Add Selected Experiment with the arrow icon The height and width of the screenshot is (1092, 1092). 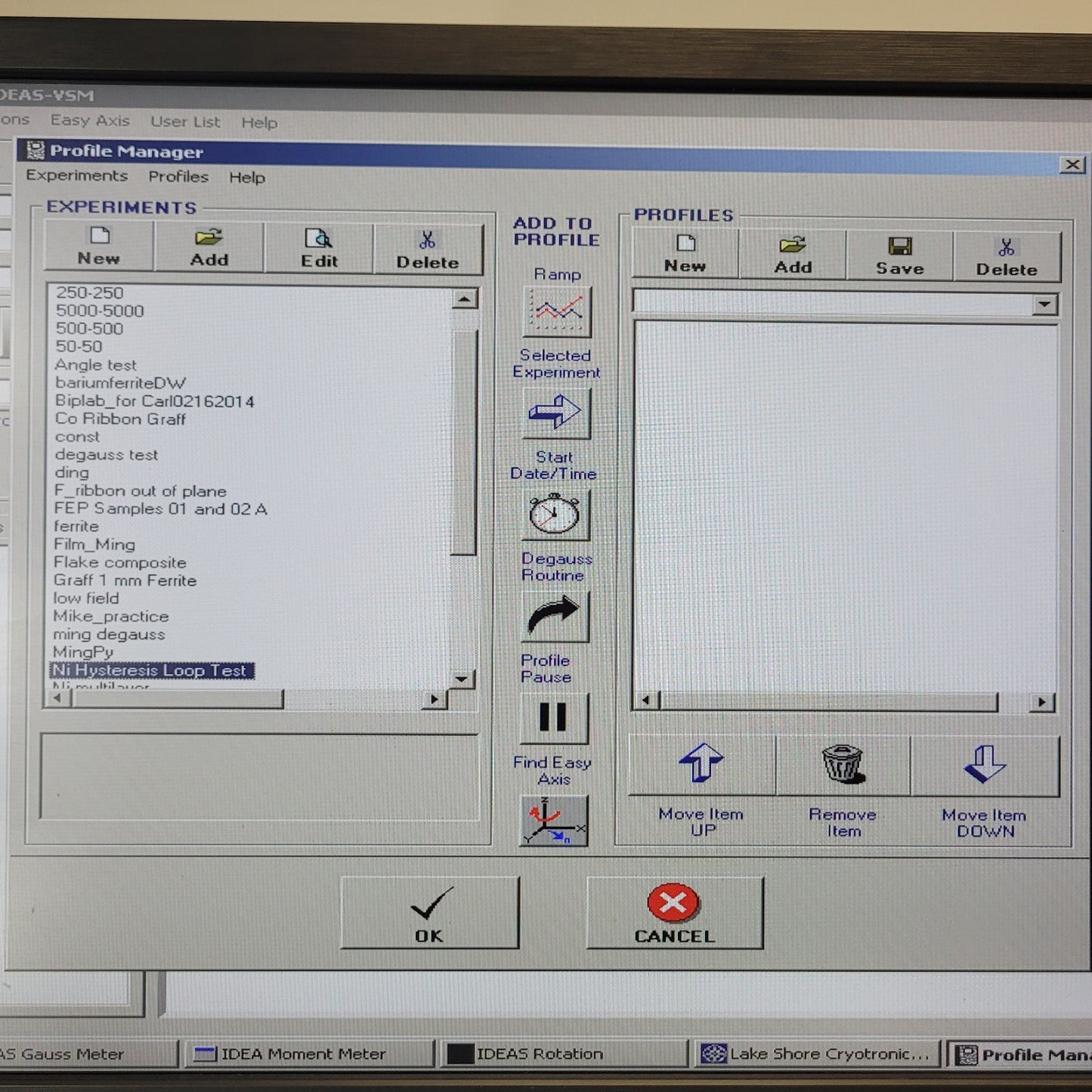coord(556,413)
